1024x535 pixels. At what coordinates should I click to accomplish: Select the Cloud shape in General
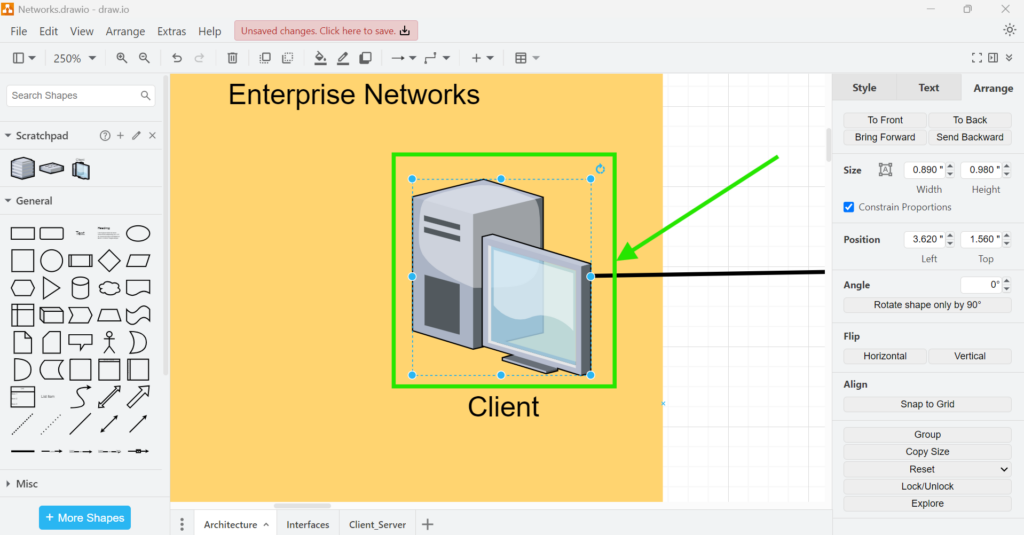[x=109, y=288]
